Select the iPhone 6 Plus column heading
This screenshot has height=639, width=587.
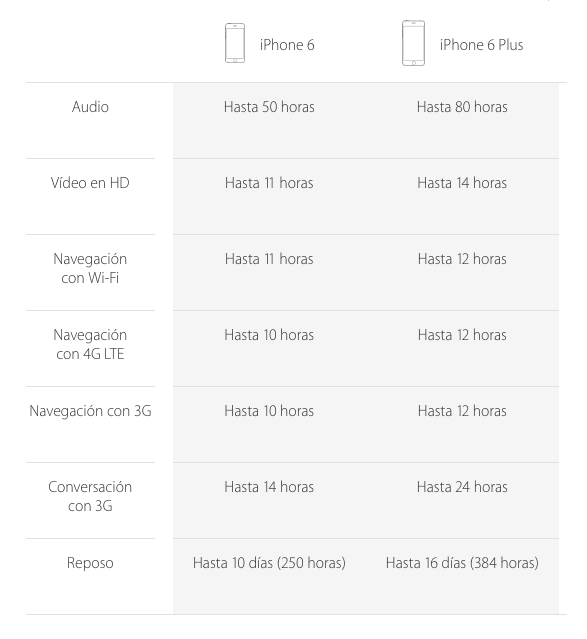click(481, 45)
